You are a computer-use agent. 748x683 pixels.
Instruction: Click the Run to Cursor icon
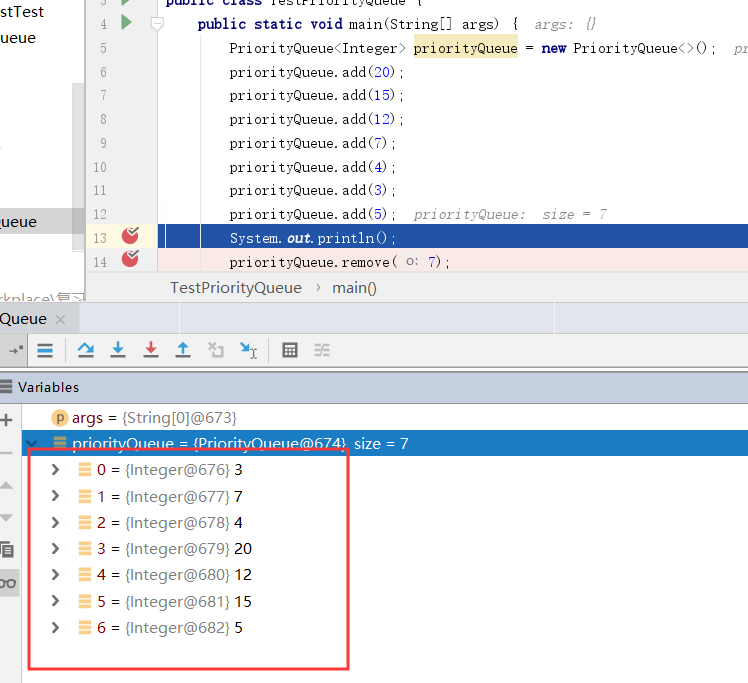click(x=248, y=351)
